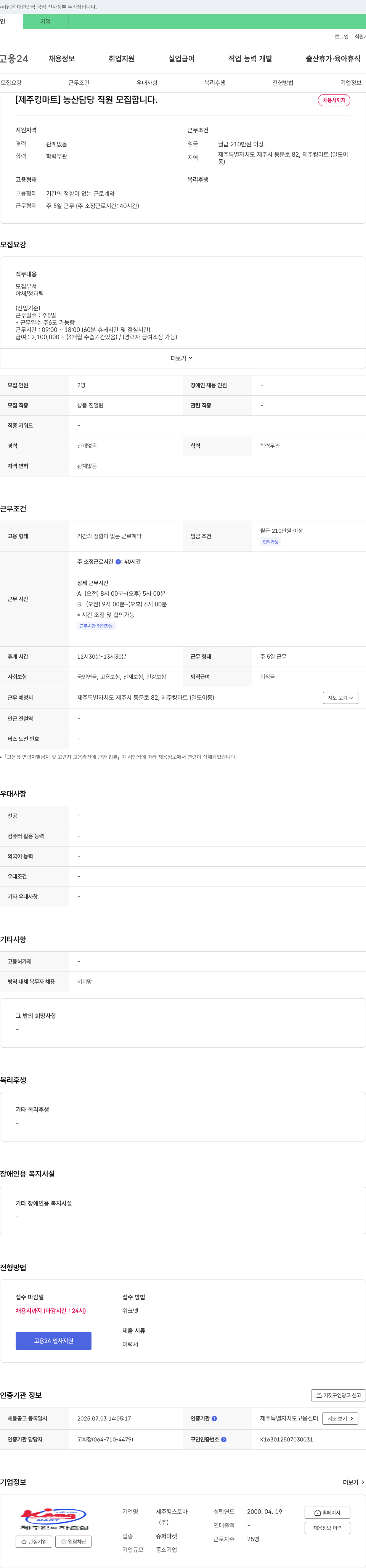This screenshot has width=366, height=1568.
Task: Click the 중소기업 company size value
Action: tap(166, 1550)
